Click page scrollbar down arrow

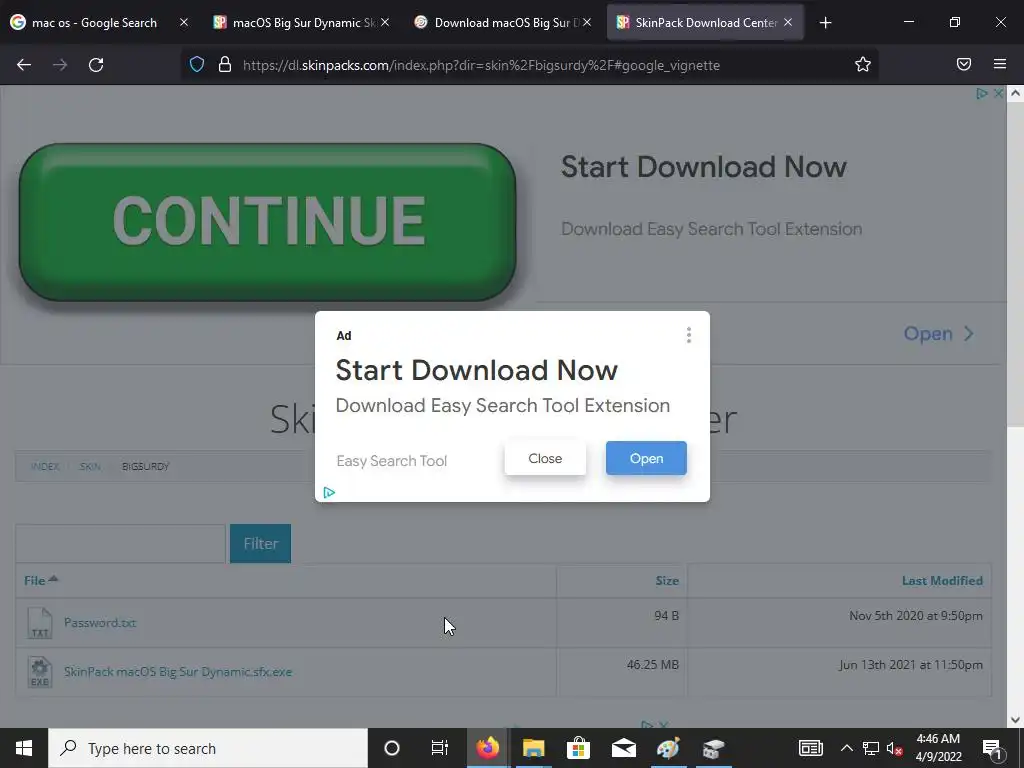click(x=1015, y=720)
